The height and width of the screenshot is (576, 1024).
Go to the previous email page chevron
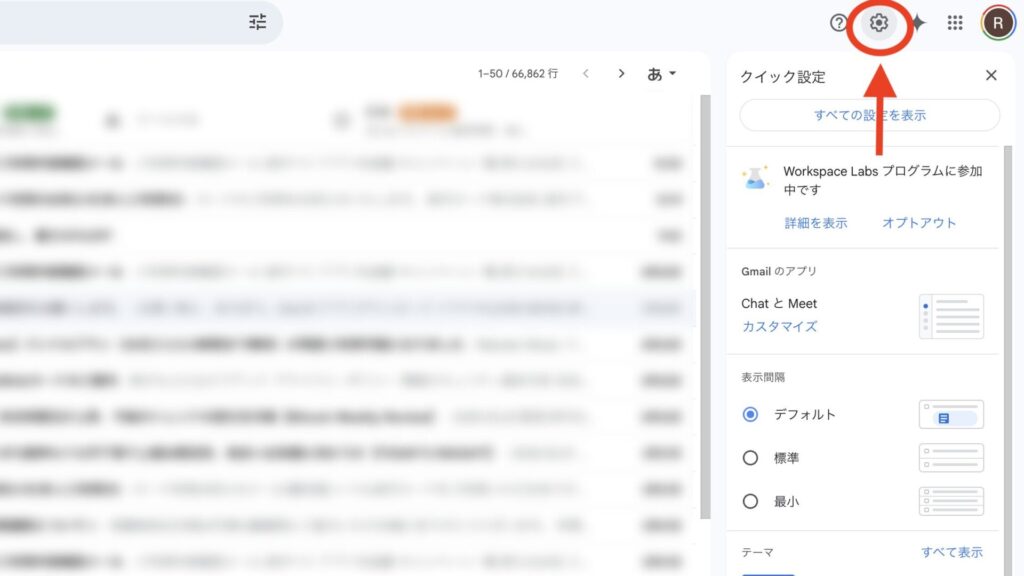586,73
